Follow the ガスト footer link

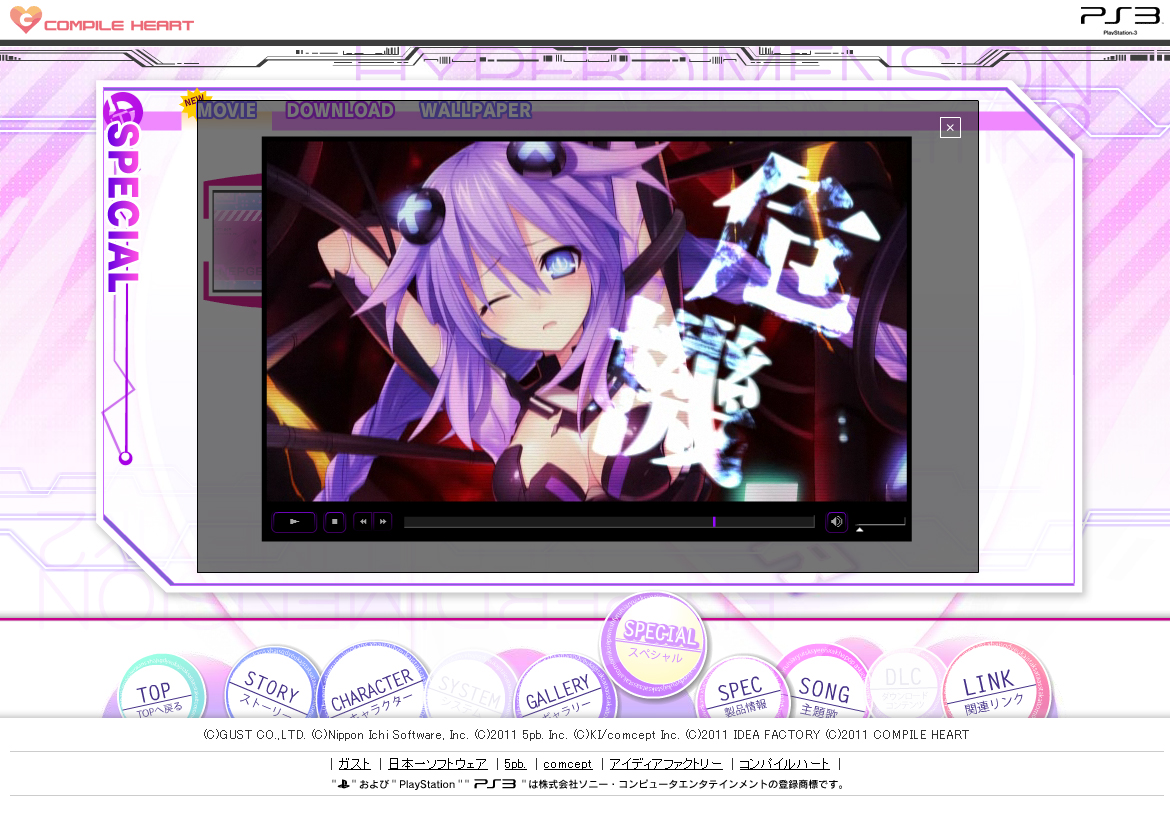[x=354, y=764]
